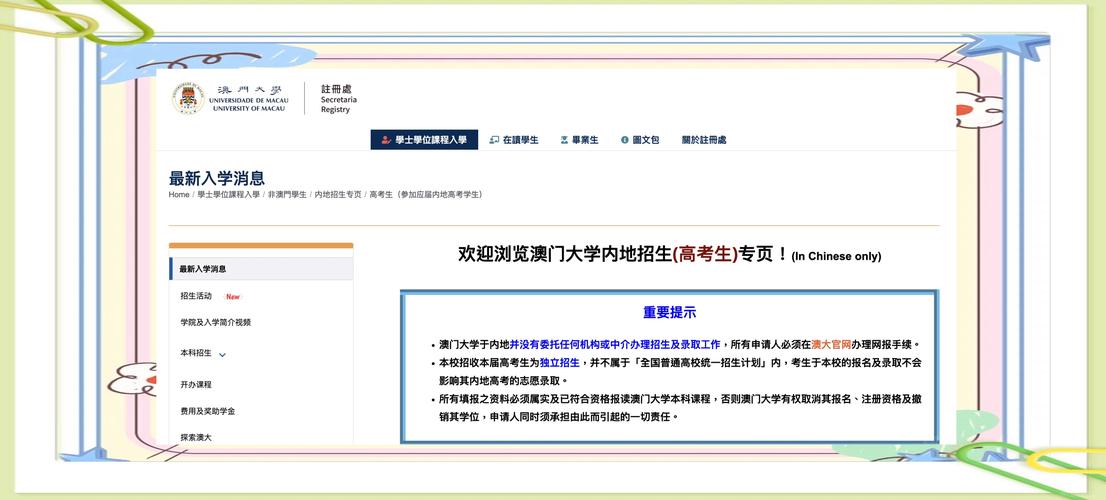The height and width of the screenshot is (500, 1106).
Task: Expand the 本科招生 sidebar chevron
Action: coord(222,355)
